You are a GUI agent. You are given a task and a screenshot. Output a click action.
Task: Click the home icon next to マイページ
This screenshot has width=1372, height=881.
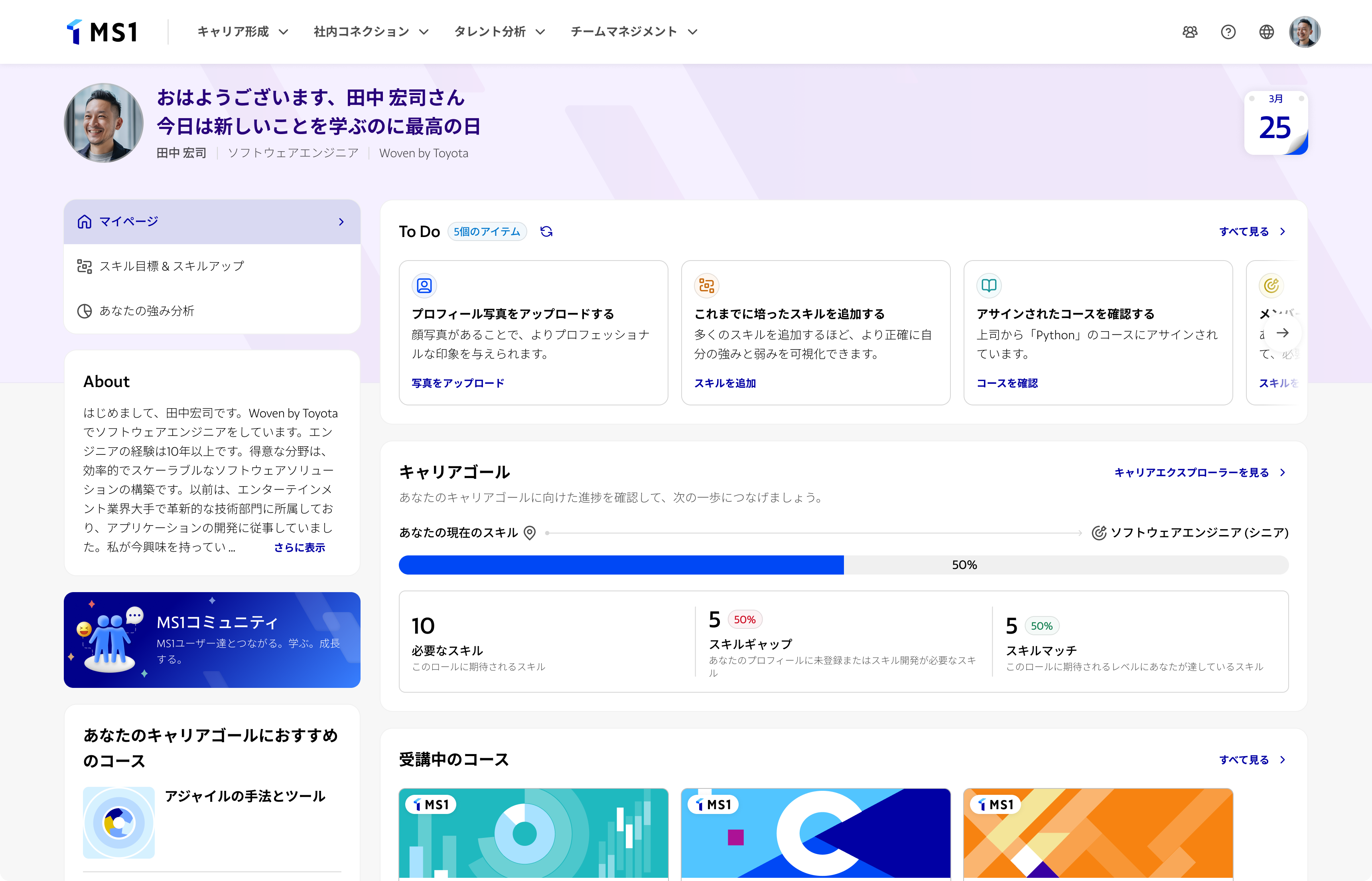[x=85, y=222]
